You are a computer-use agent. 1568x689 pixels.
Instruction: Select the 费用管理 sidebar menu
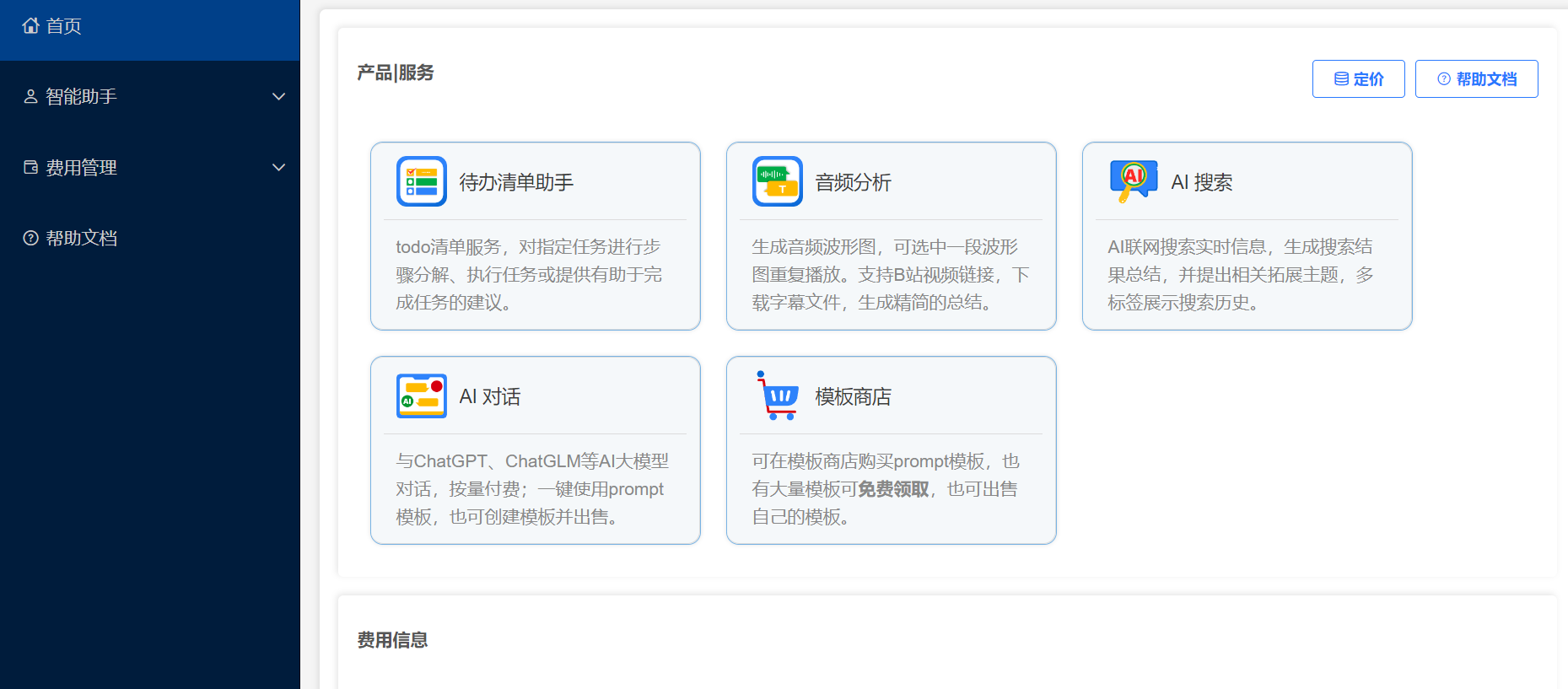tap(150, 167)
